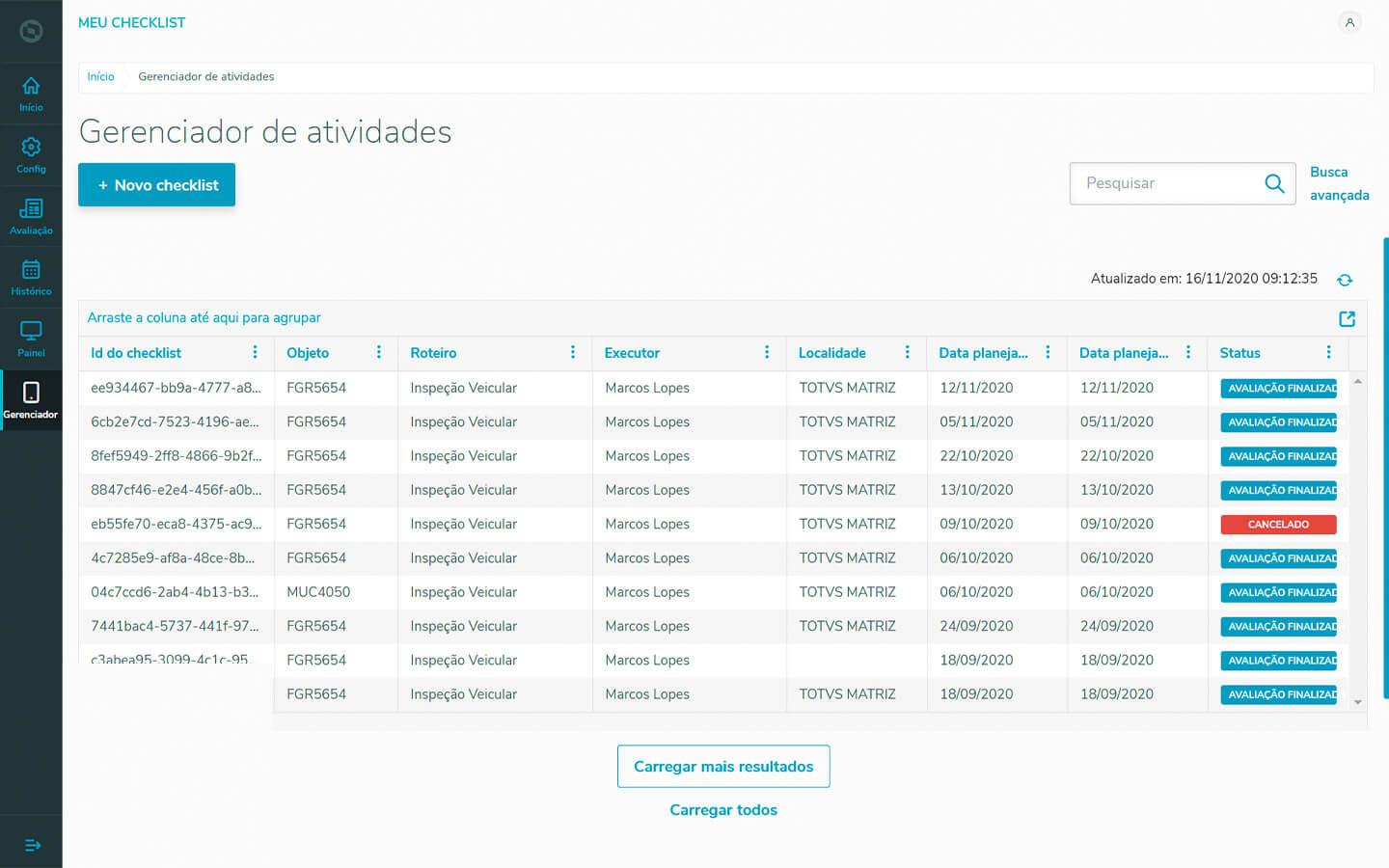The image size is (1389, 868).
Task: Click the magnifier search icon
Action: click(1274, 183)
